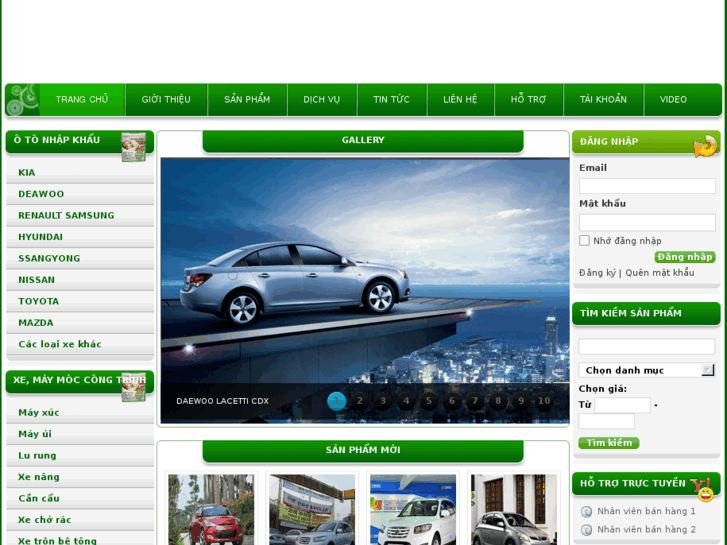Click the Tìm kiếm search button
The width and height of the screenshot is (727, 545).
click(x=609, y=443)
